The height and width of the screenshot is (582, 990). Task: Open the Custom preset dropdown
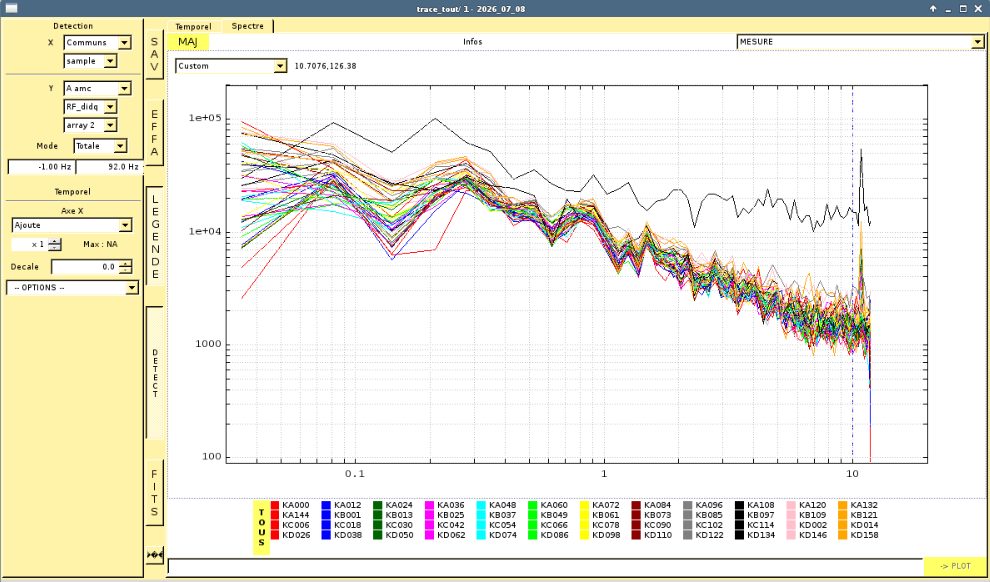point(231,66)
